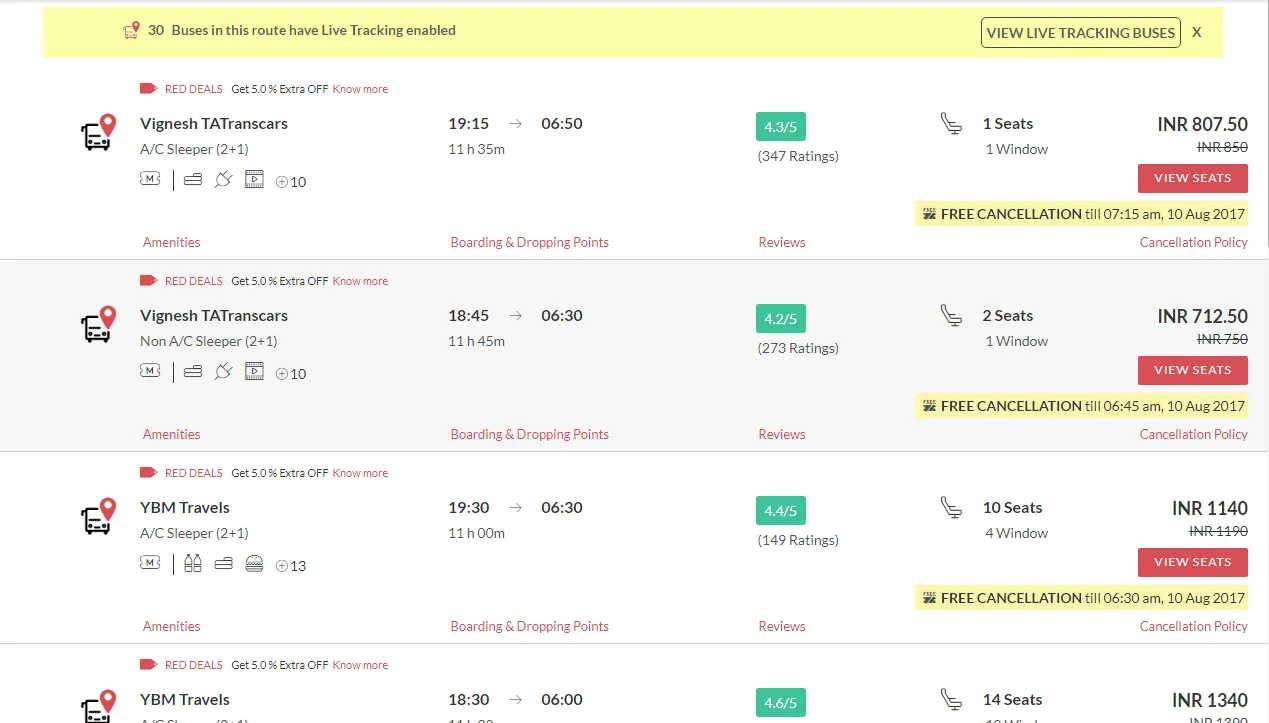Click the seat icon beside 10 Seats
The width and height of the screenshot is (1269, 723).
[x=951, y=508]
